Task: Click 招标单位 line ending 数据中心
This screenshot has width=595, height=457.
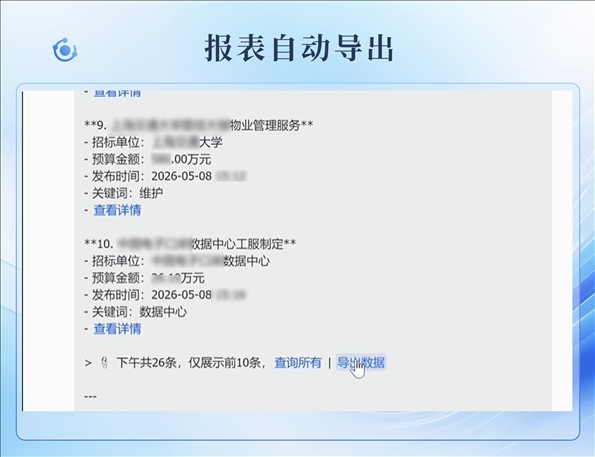Action: coord(177,261)
